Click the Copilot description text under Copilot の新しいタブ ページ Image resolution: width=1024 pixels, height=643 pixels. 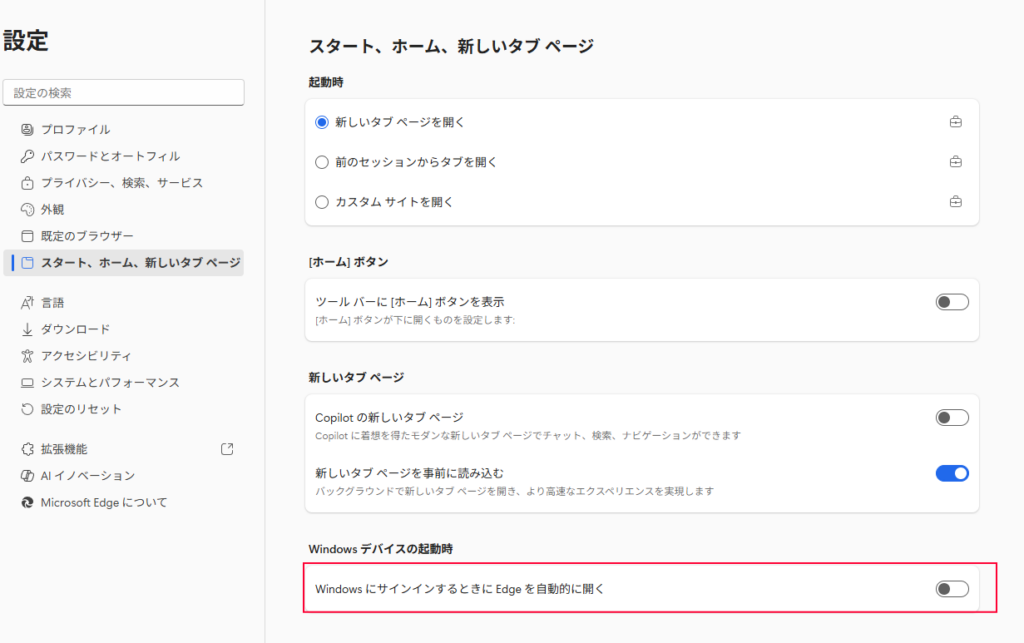click(x=528, y=435)
